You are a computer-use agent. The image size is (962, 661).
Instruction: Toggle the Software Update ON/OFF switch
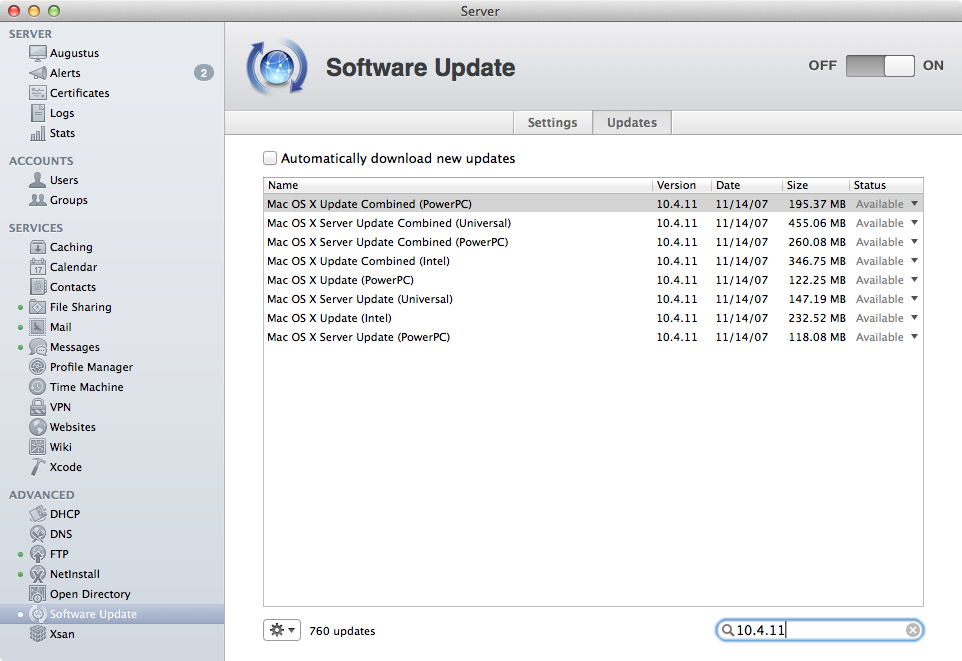pos(880,66)
